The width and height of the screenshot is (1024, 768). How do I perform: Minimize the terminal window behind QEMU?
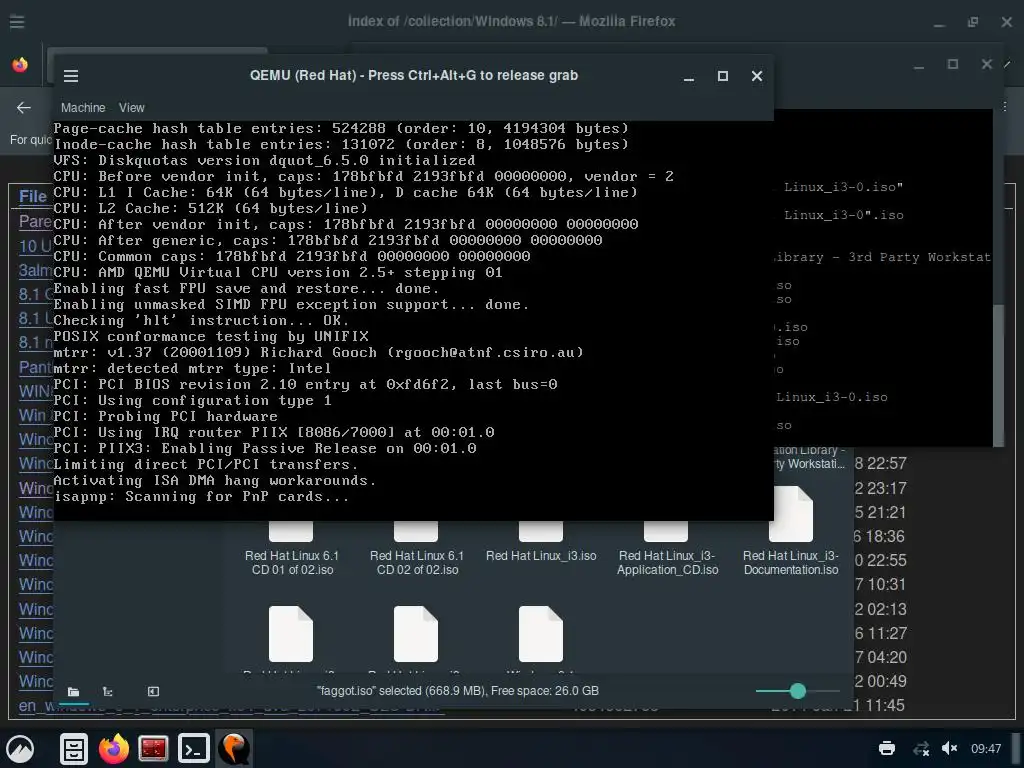(919, 65)
